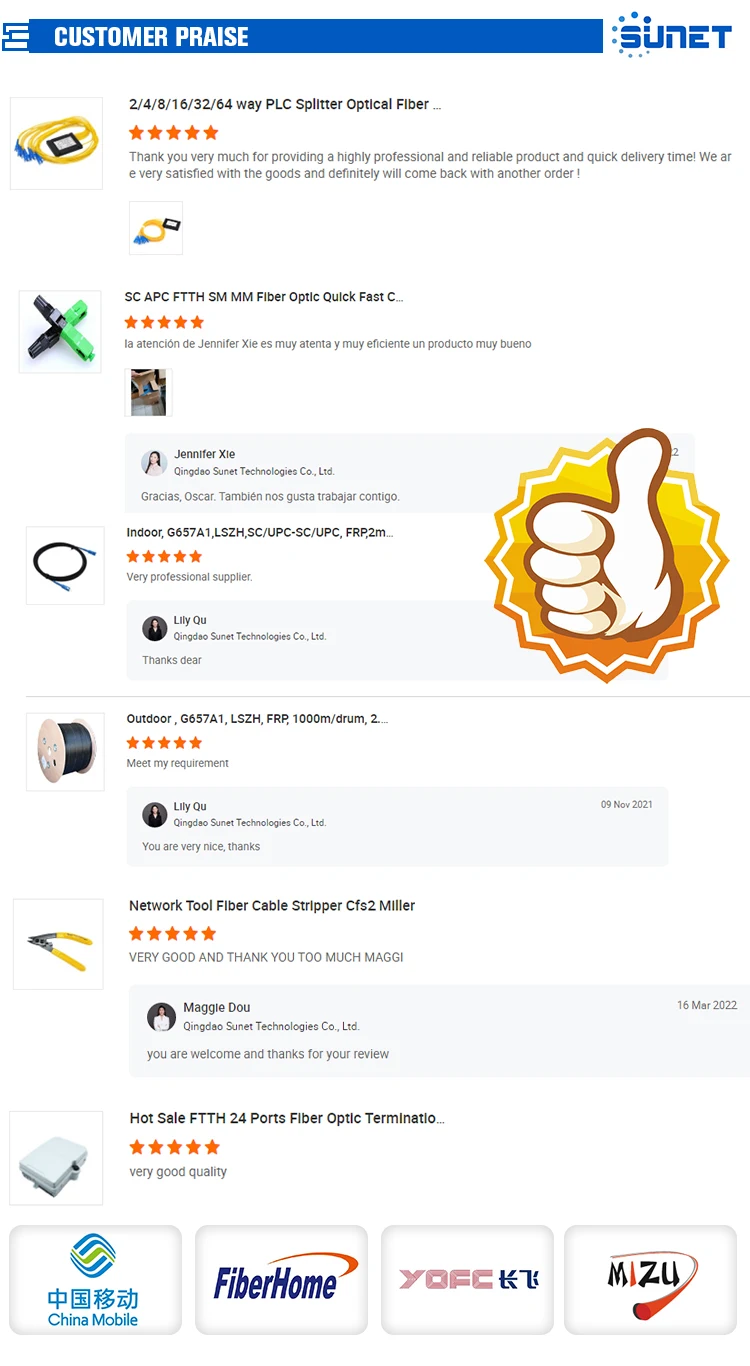
Task: Click Maggie Dou's avatar
Action: point(161,1016)
